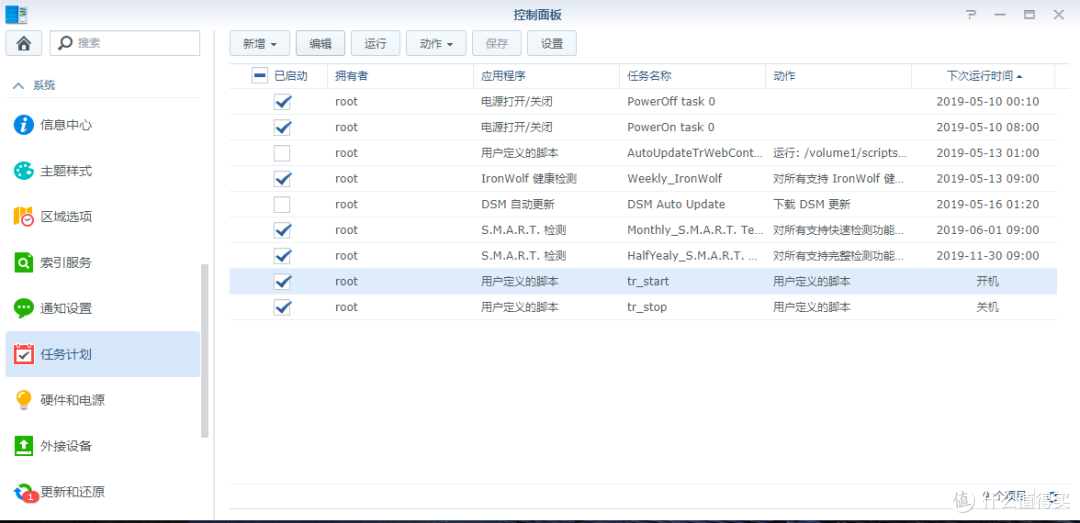Screen dimensions: 1080x523
Task: Click IronWolf 健康检测 application cell
Action: [x=529, y=178]
